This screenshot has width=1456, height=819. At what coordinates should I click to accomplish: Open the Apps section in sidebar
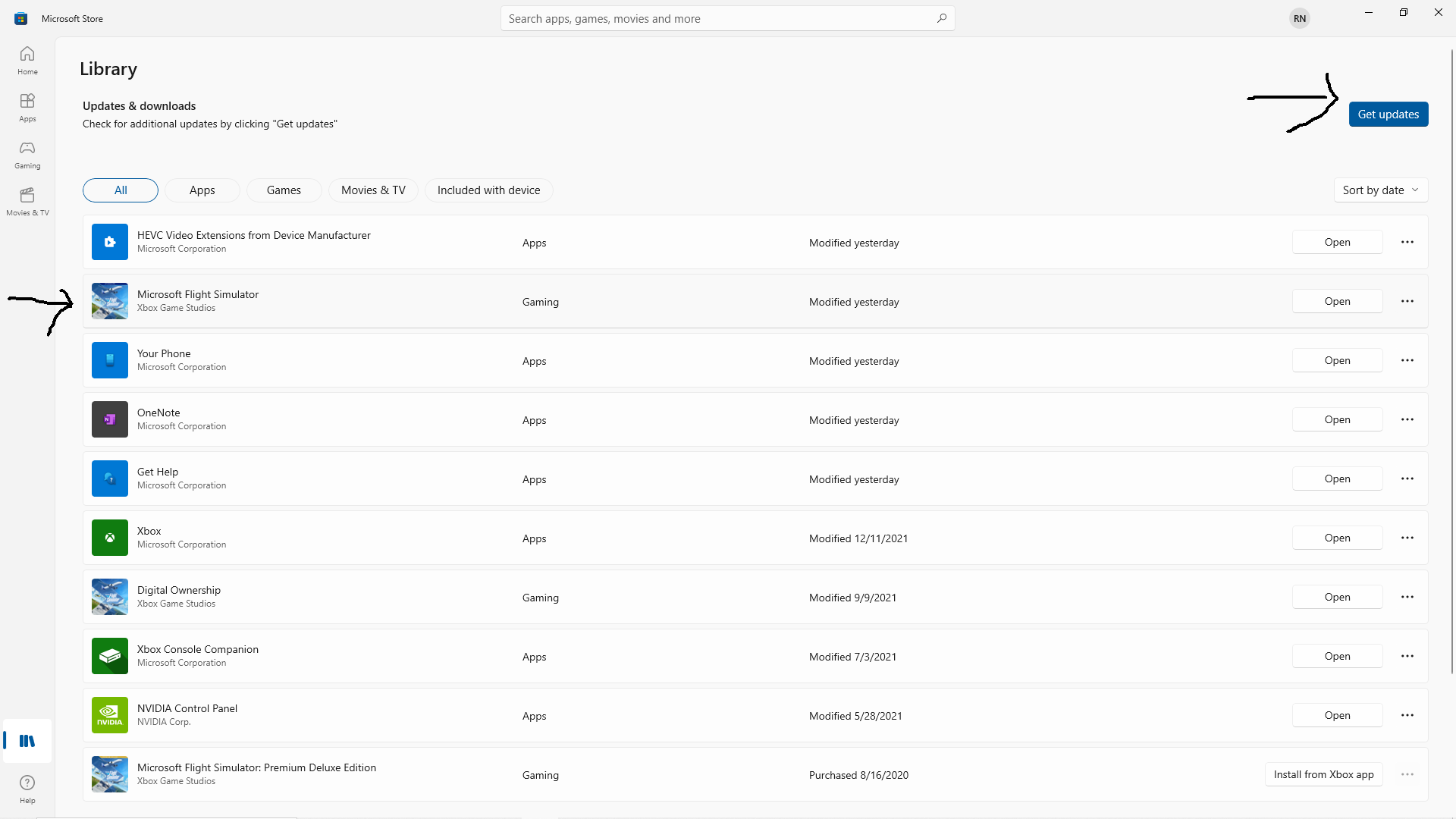point(27,108)
